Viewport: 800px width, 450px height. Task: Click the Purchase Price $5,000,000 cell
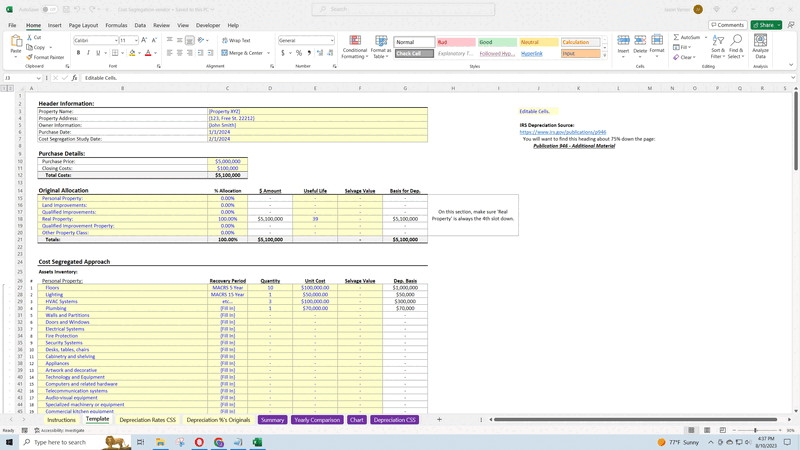click(227, 161)
